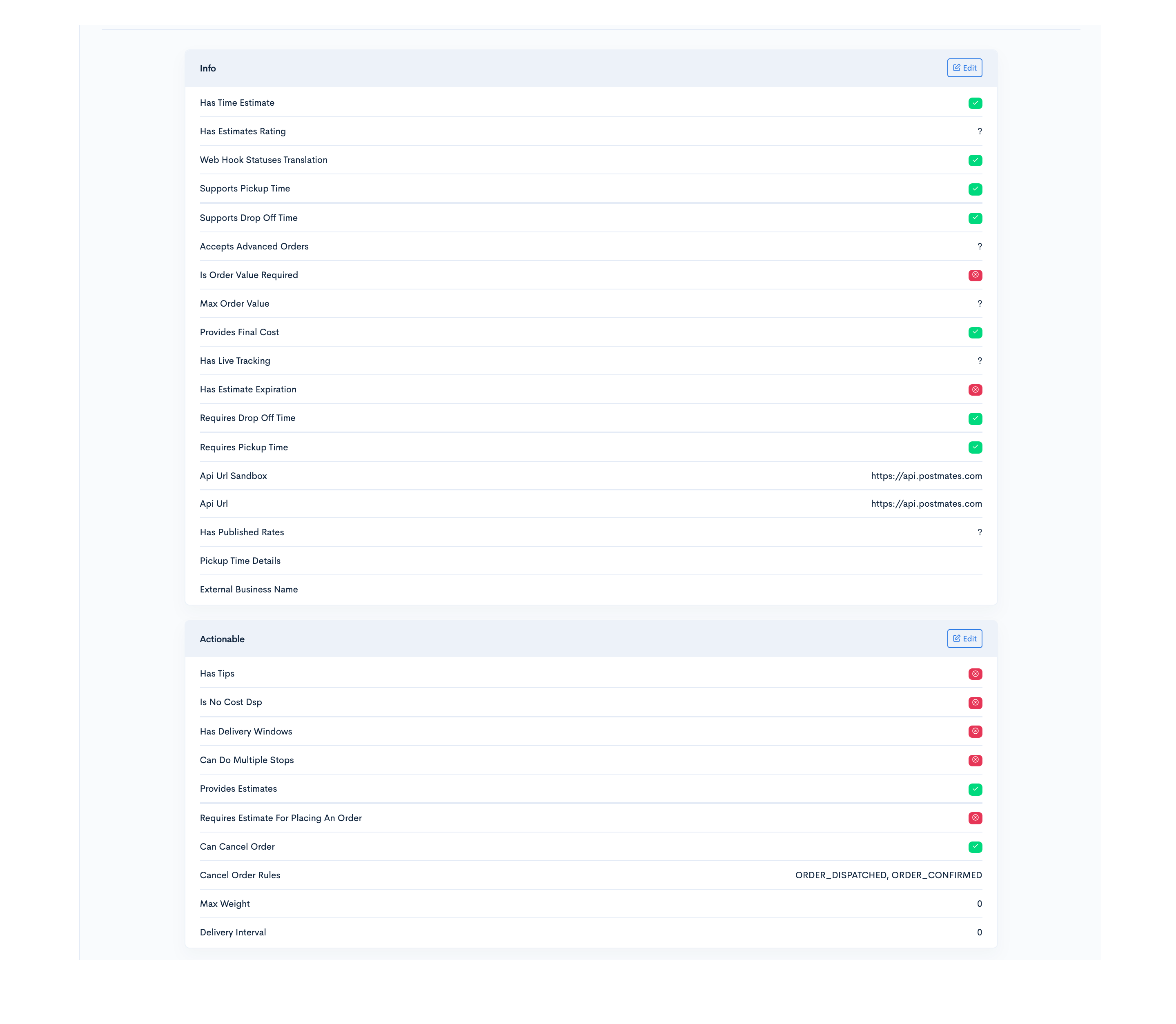Click green check for Provides Estimates

(x=975, y=790)
